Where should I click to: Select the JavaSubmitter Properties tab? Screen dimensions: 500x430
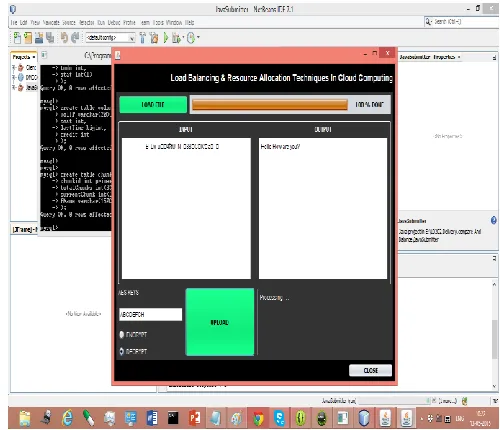point(430,57)
